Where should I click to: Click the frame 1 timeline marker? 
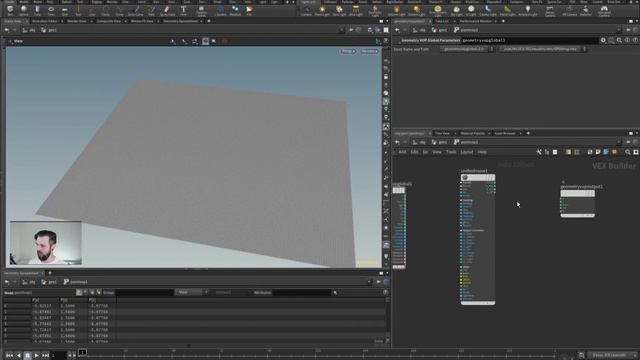(x=82, y=352)
